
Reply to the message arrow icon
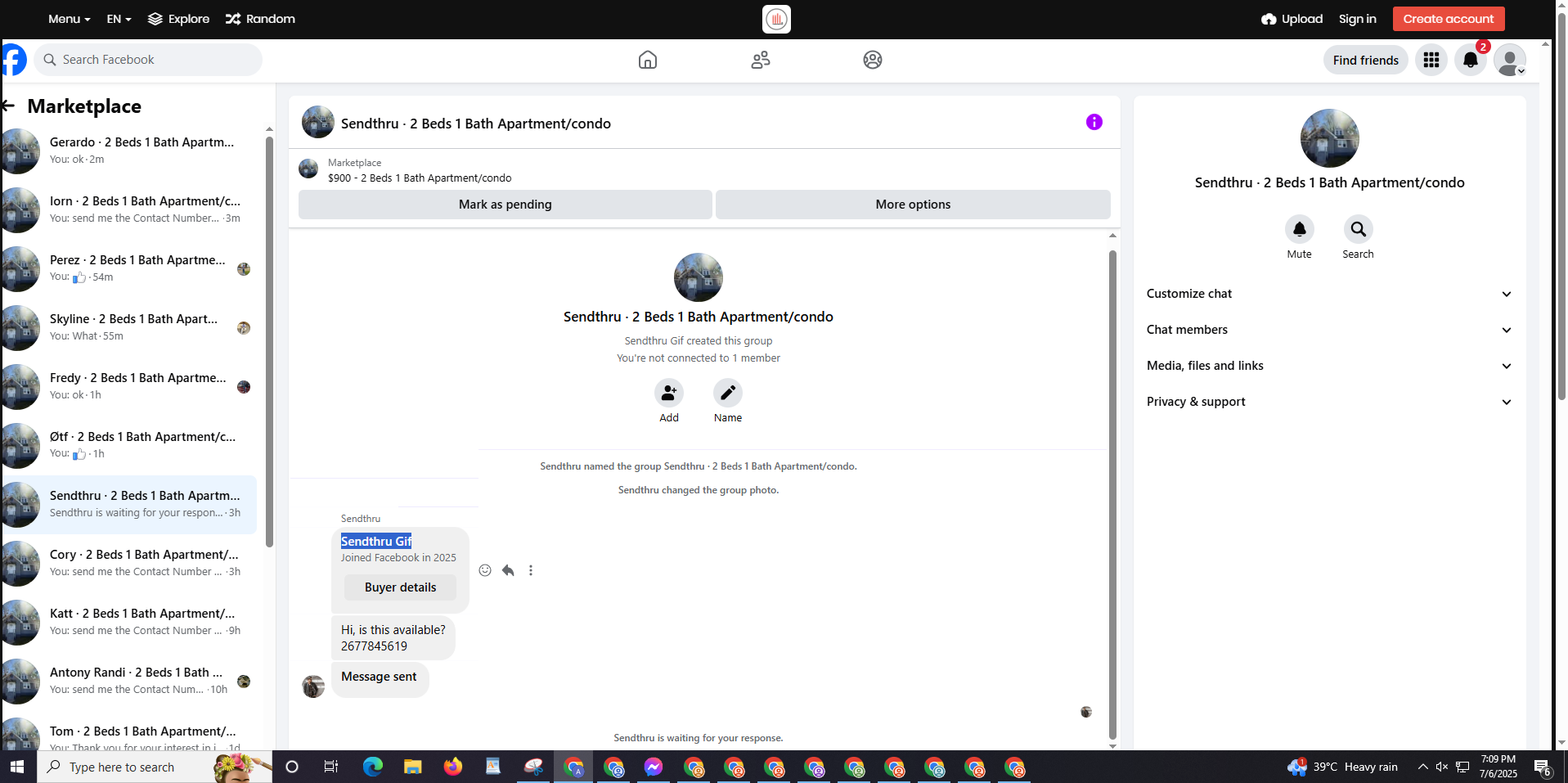point(508,570)
